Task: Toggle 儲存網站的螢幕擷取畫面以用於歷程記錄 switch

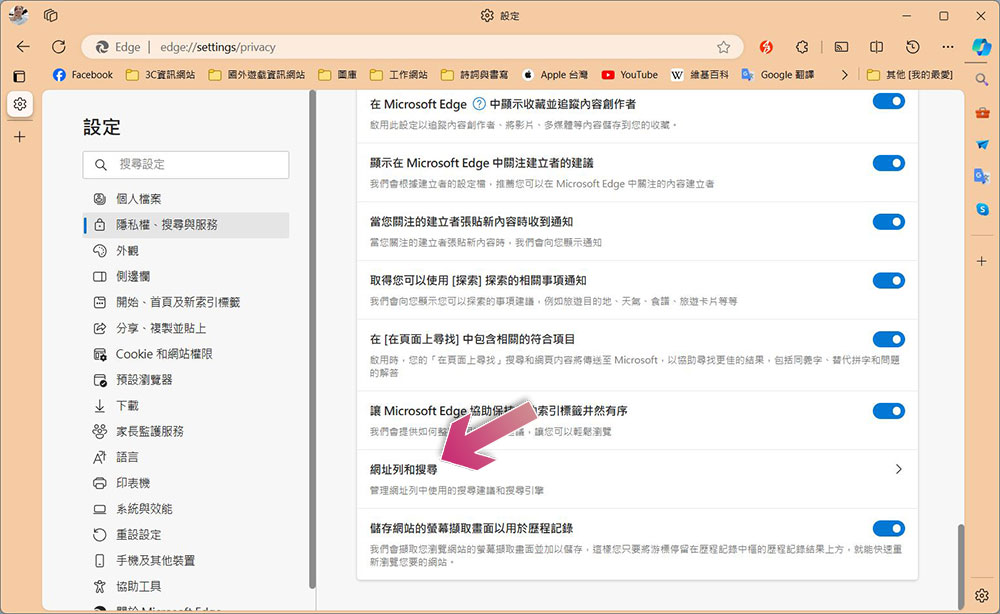Action: tap(888, 528)
